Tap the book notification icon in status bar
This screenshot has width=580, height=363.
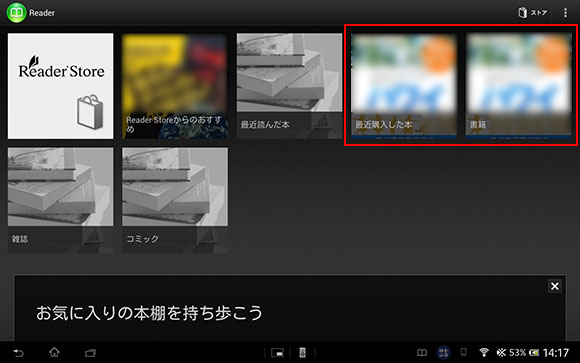(422, 353)
